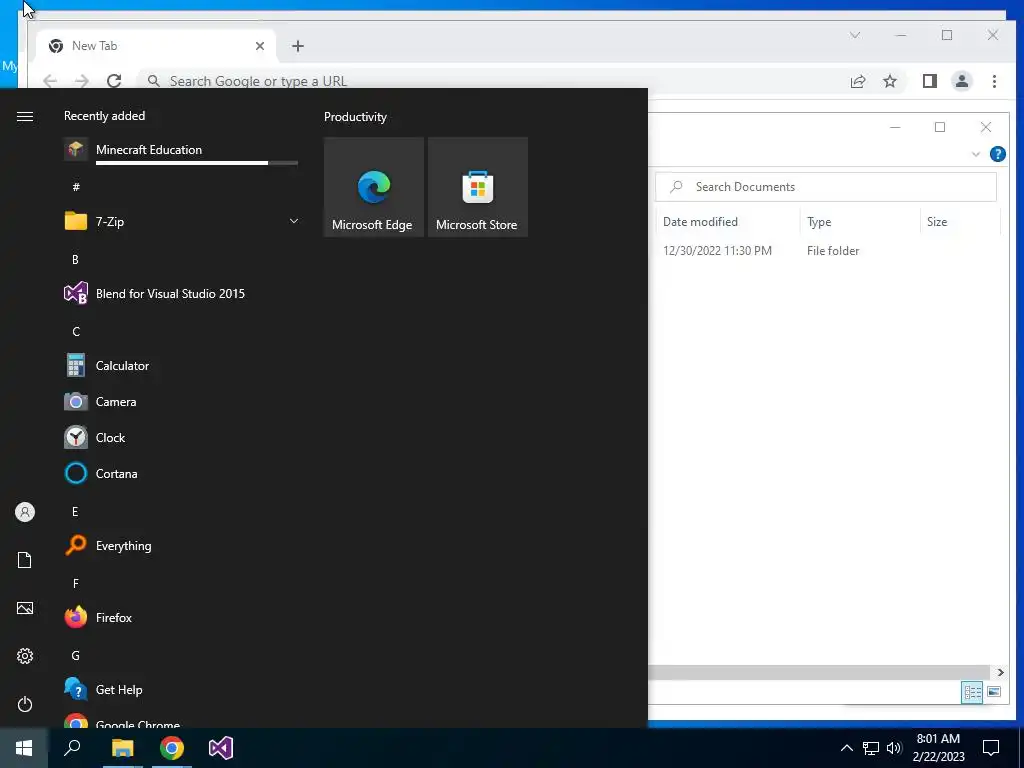1024x768 pixels.
Task: Click the Search Documents box in Explorer
Action: pyautogui.click(x=826, y=187)
